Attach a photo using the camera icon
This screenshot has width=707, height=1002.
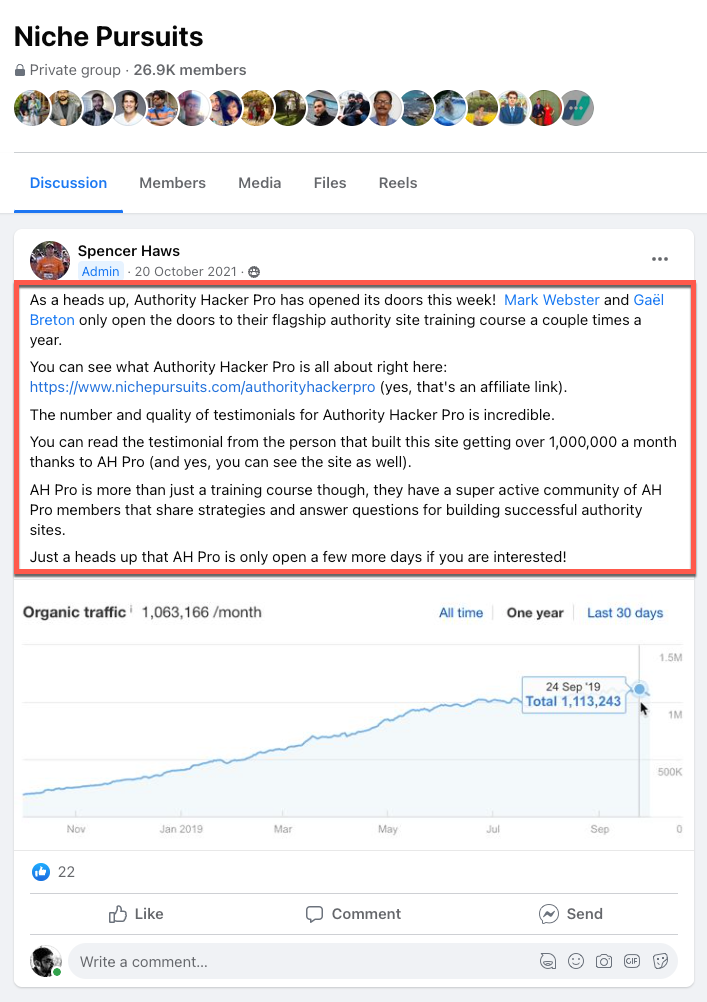[604, 961]
